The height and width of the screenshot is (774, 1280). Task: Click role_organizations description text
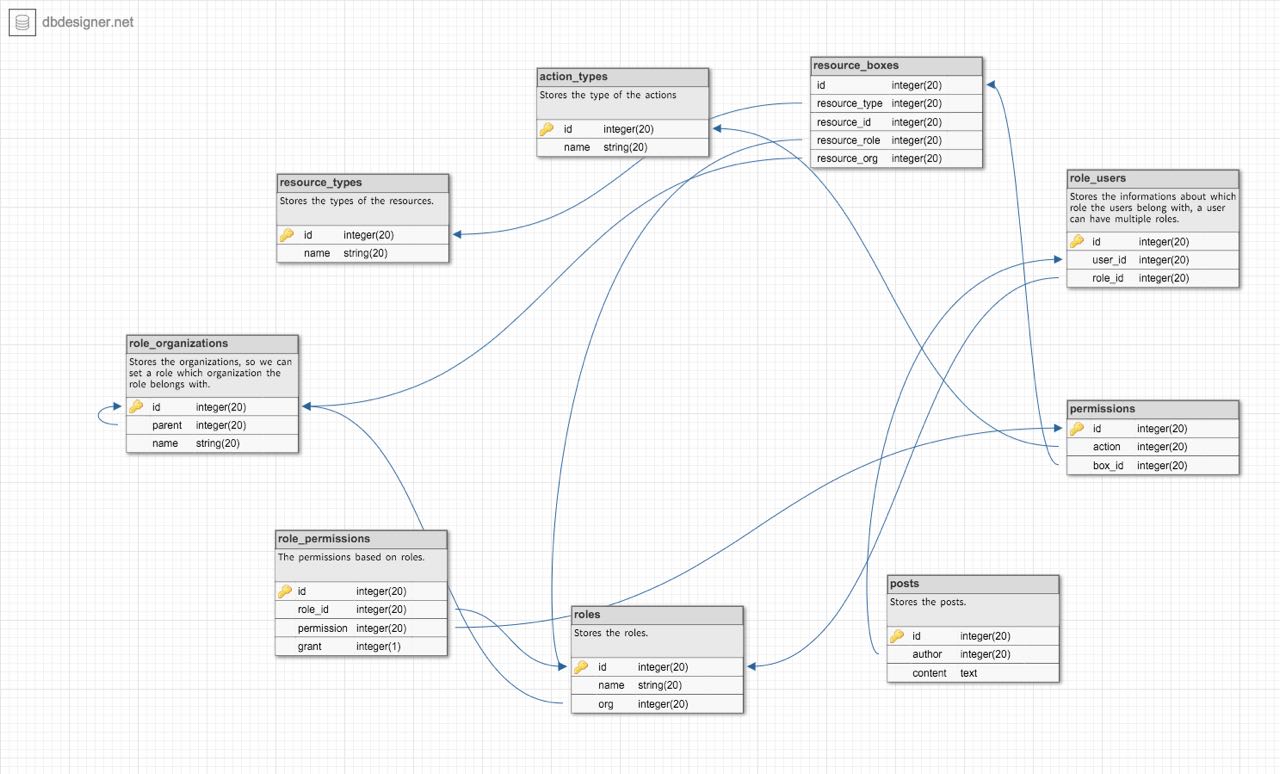[x=211, y=373]
